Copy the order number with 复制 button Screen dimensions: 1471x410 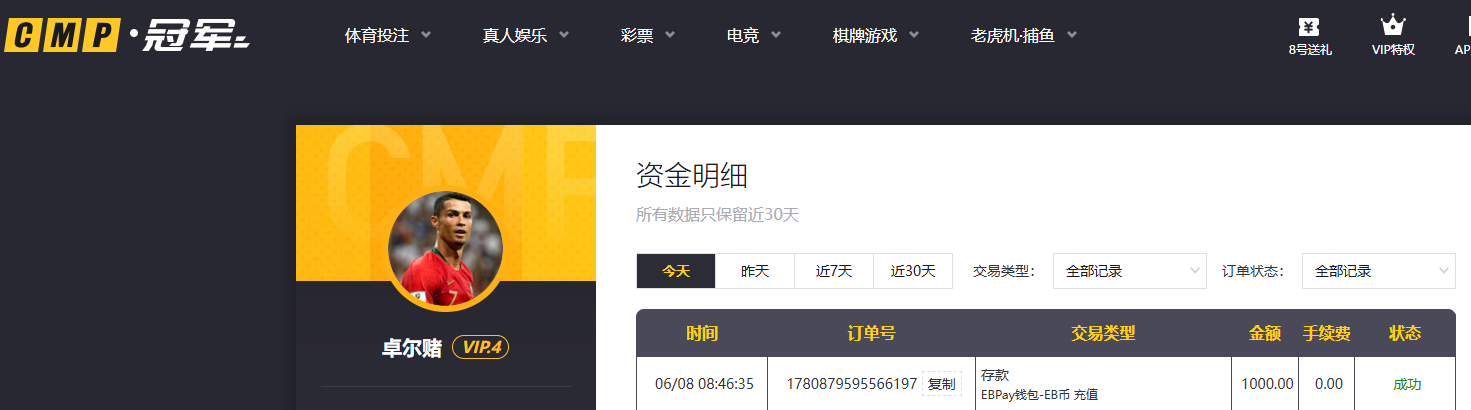click(941, 384)
